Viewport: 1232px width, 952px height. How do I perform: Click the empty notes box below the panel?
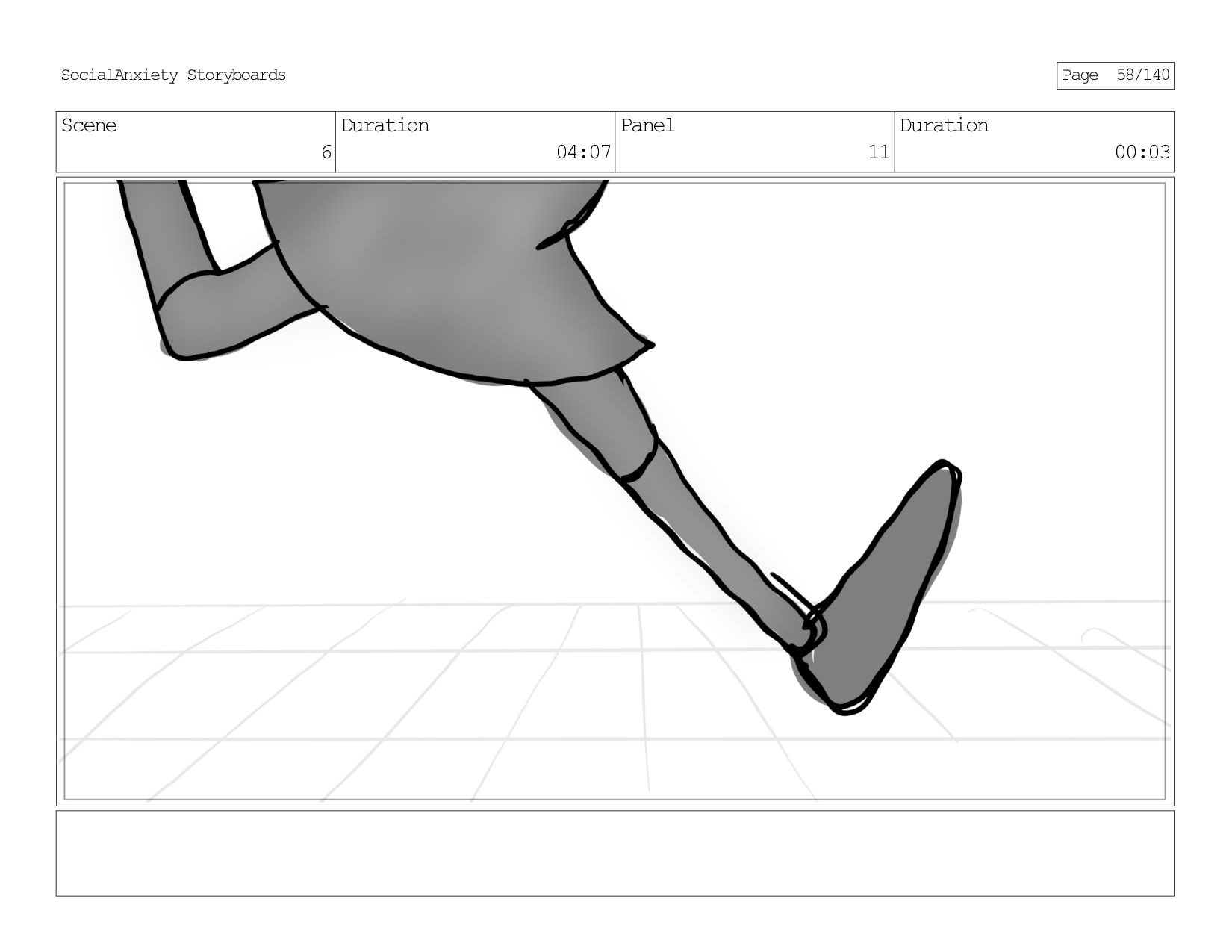(x=615, y=853)
